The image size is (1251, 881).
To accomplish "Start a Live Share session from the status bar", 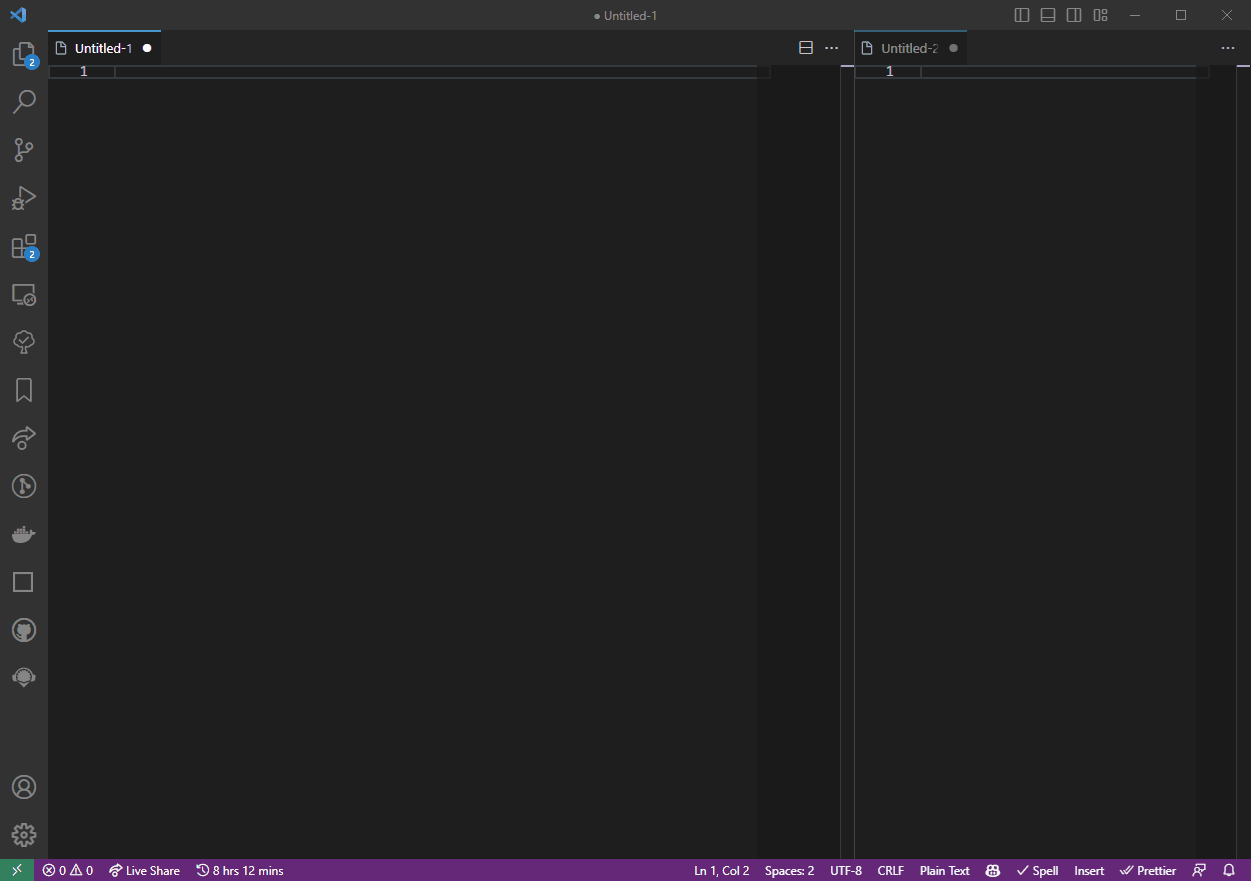I will 143,870.
